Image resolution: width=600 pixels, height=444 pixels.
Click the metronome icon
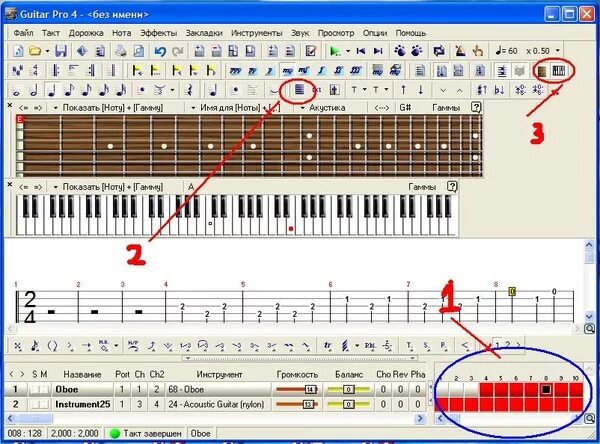pos(460,51)
